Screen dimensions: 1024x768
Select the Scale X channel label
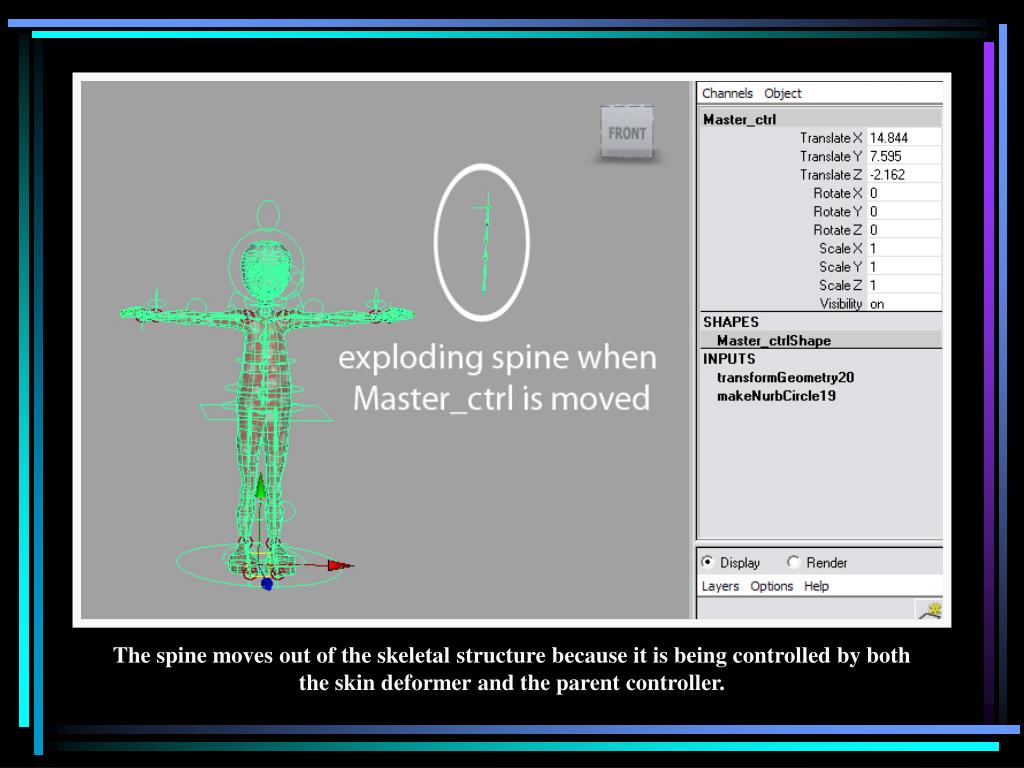point(840,248)
